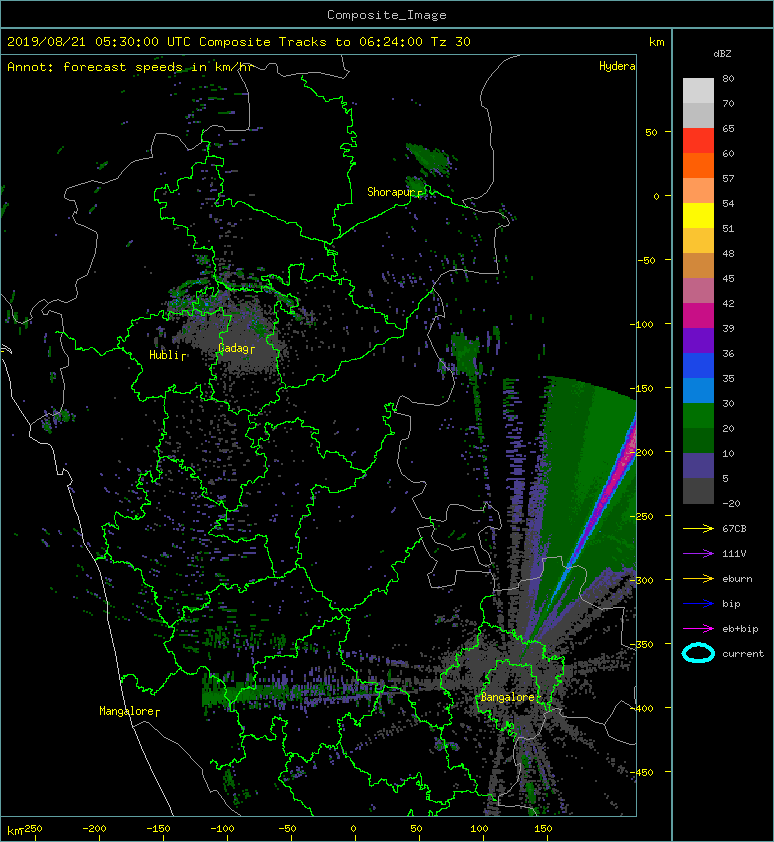Image resolution: width=774 pixels, height=842 pixels.
Task: Pick the dark orange swatch between 60 and 57
Action: click(698, 165)
